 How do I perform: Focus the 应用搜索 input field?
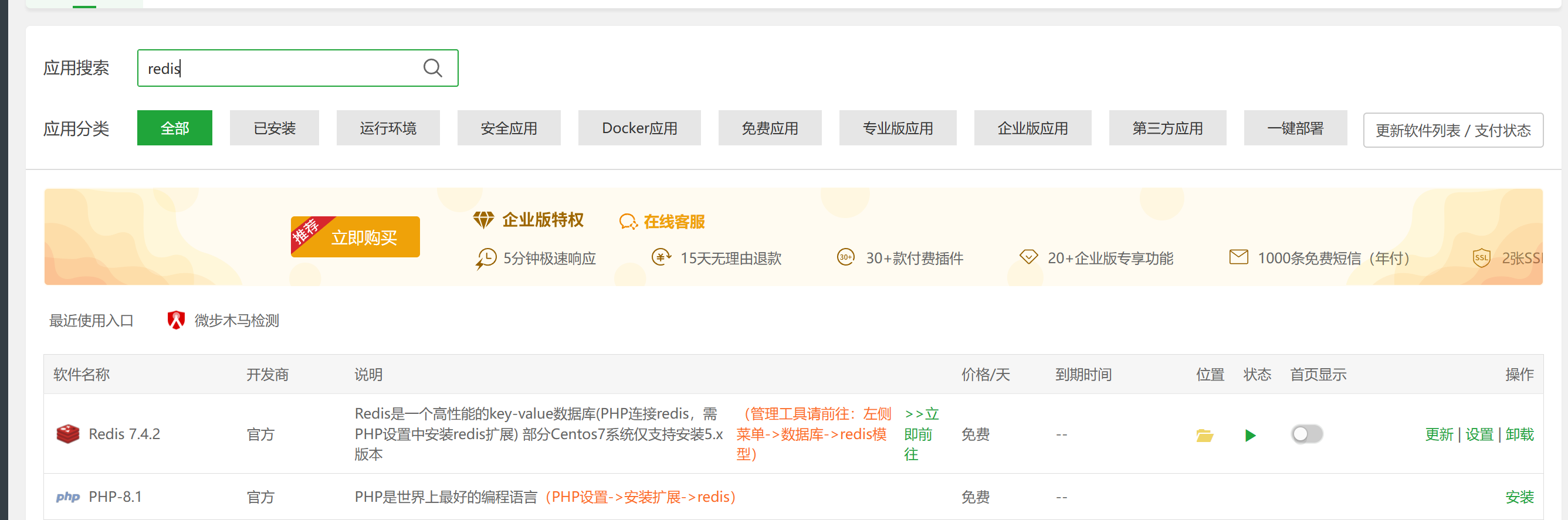pyautogui.click(x=297, y=68)
